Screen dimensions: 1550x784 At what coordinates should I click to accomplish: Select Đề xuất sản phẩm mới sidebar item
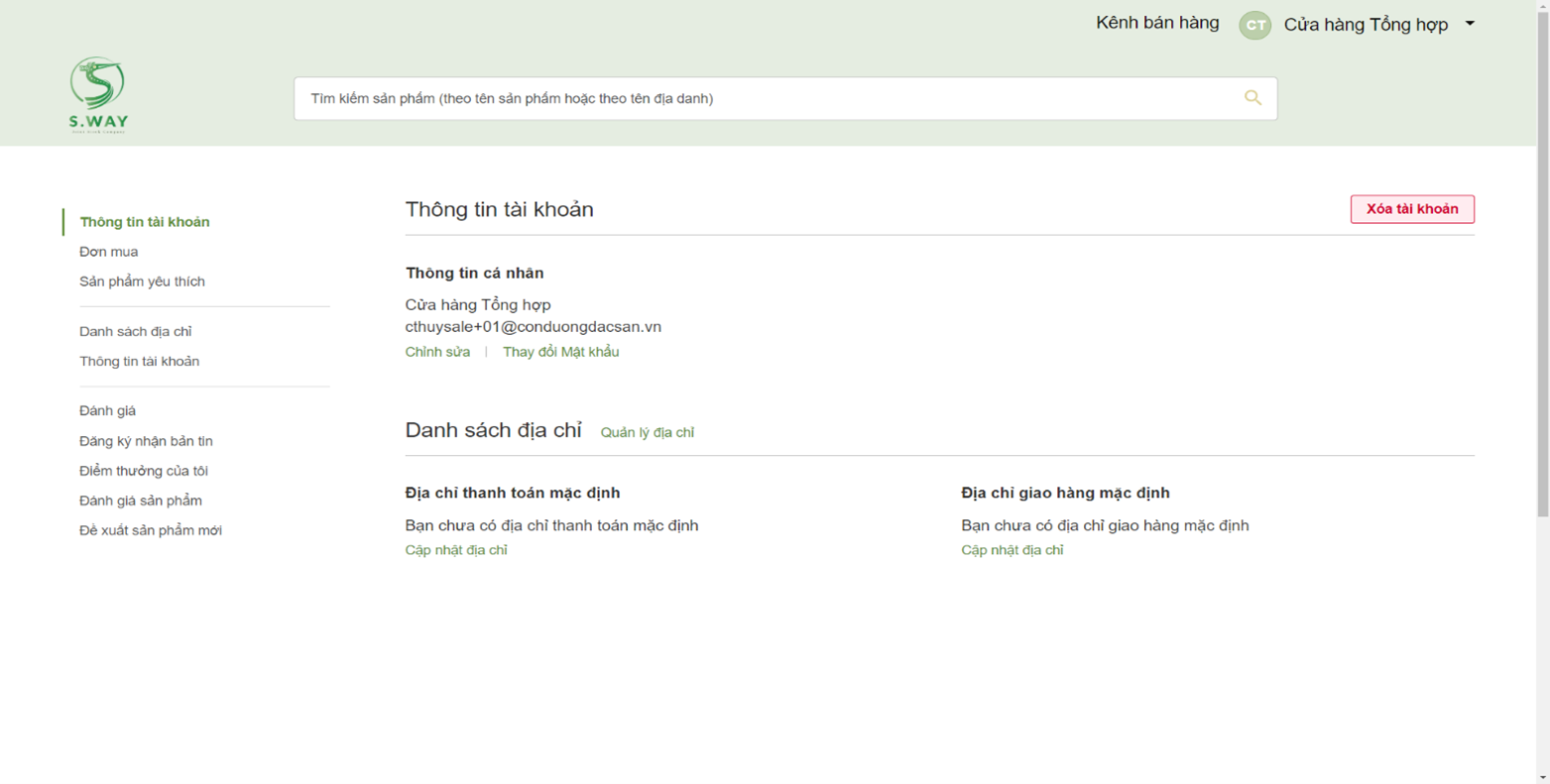click(x=151, y=530)
